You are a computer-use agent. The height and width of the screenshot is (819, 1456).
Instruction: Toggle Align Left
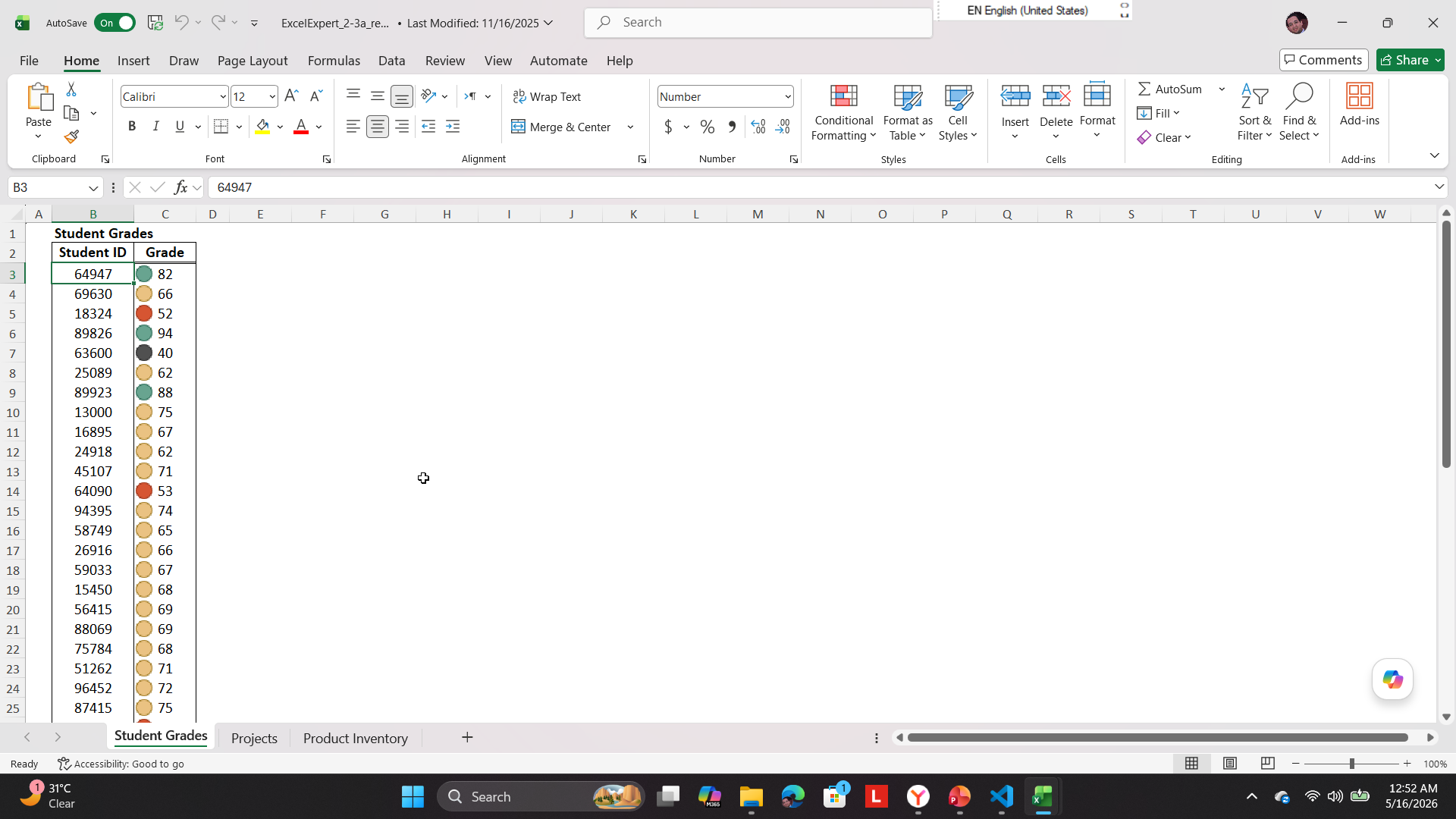point(353,127)
